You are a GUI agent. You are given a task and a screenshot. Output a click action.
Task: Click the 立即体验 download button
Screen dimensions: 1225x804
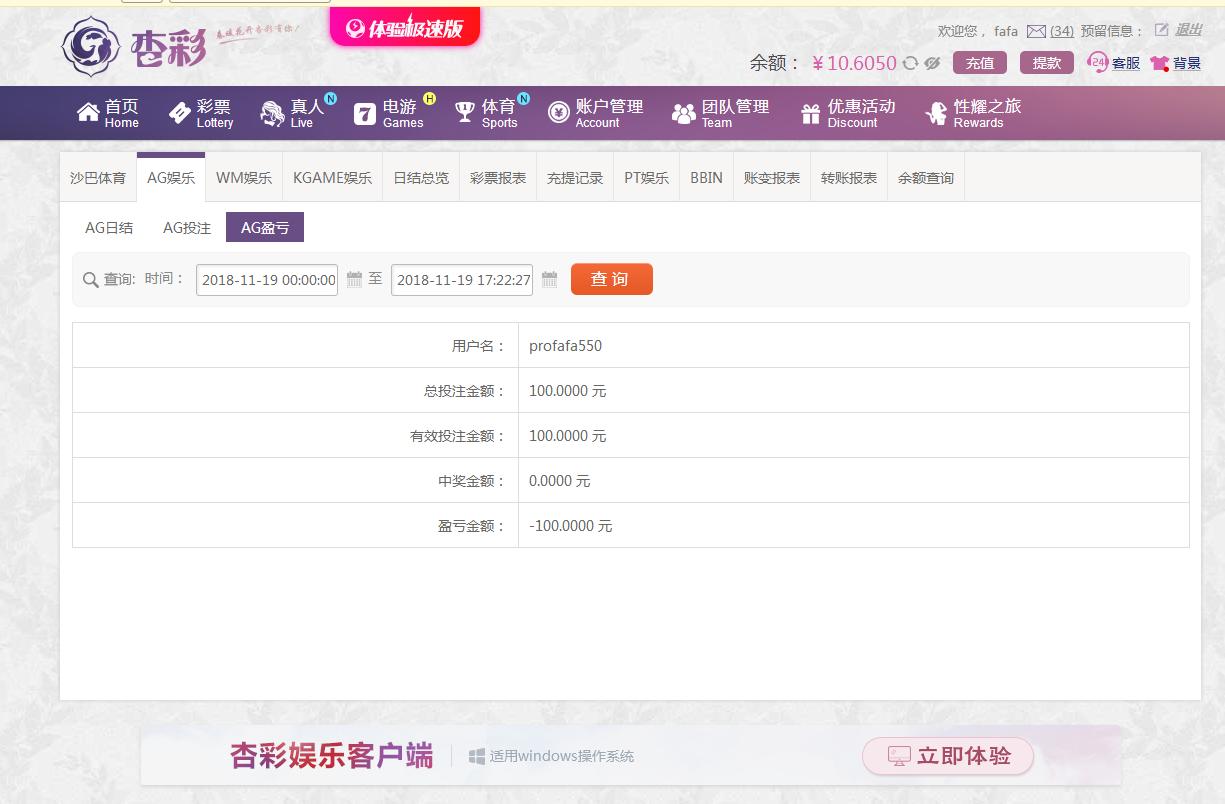(x=948, y=756)
